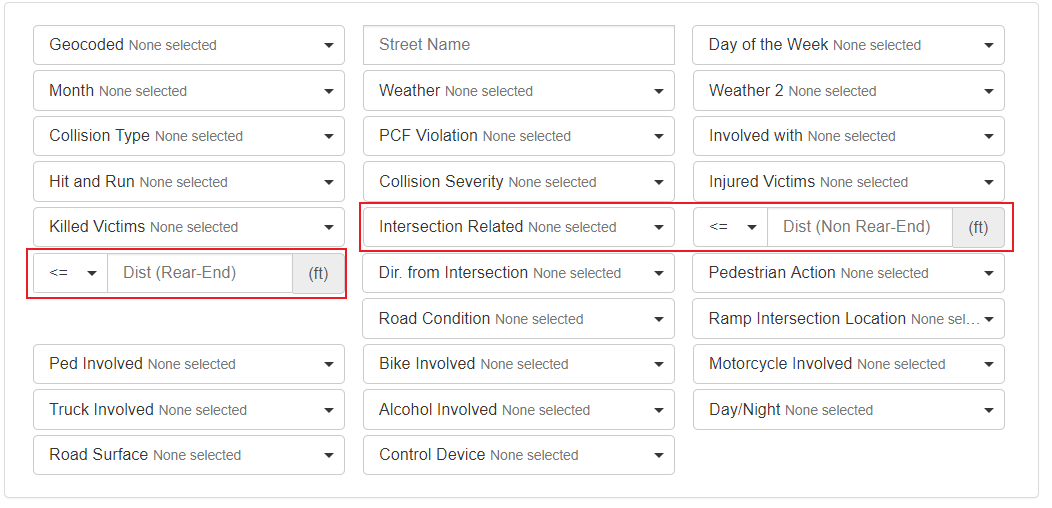Select the Weather dropdown

click(x=518, y=91)
